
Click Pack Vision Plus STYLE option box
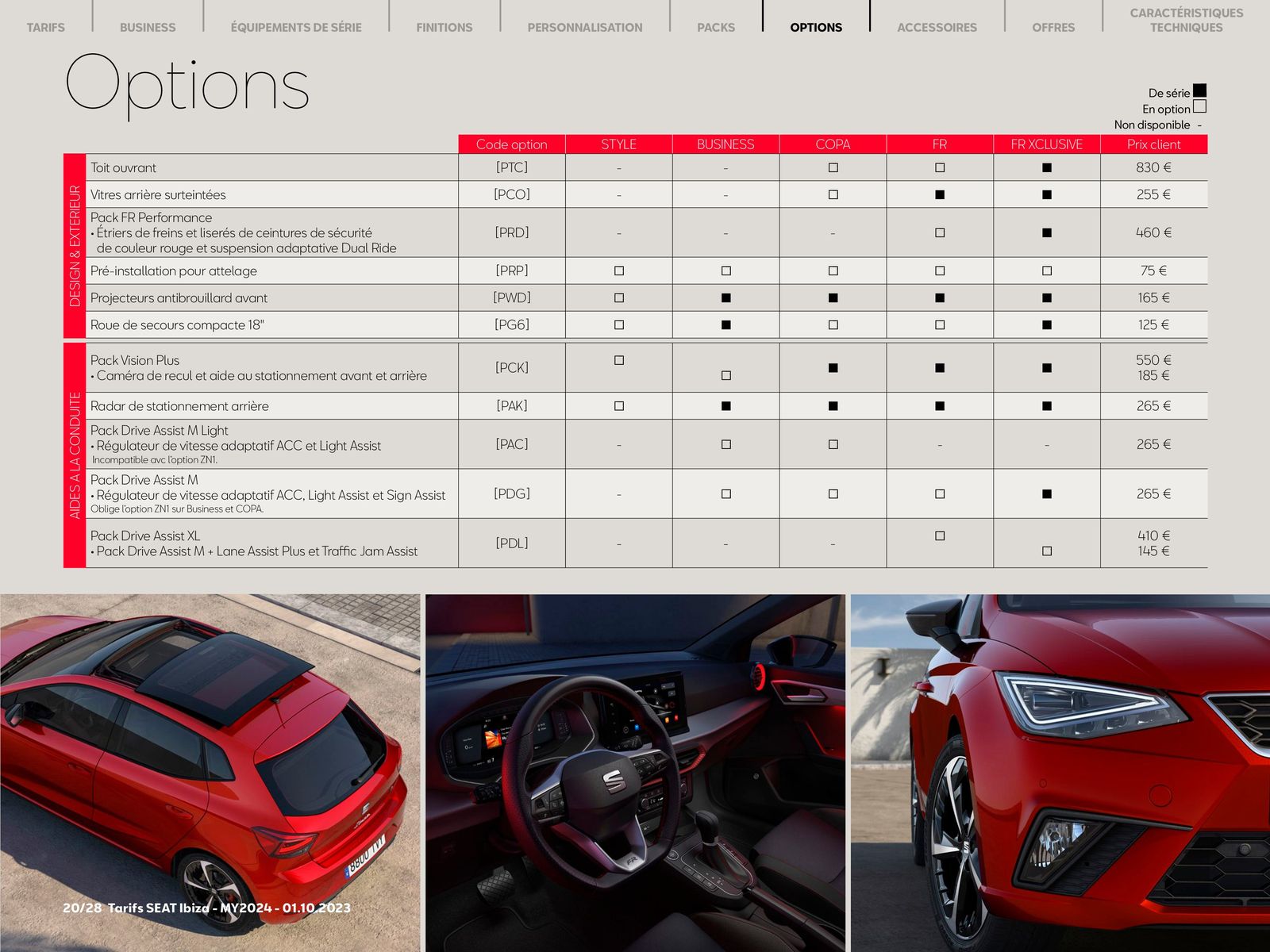(x=619, y=360)
